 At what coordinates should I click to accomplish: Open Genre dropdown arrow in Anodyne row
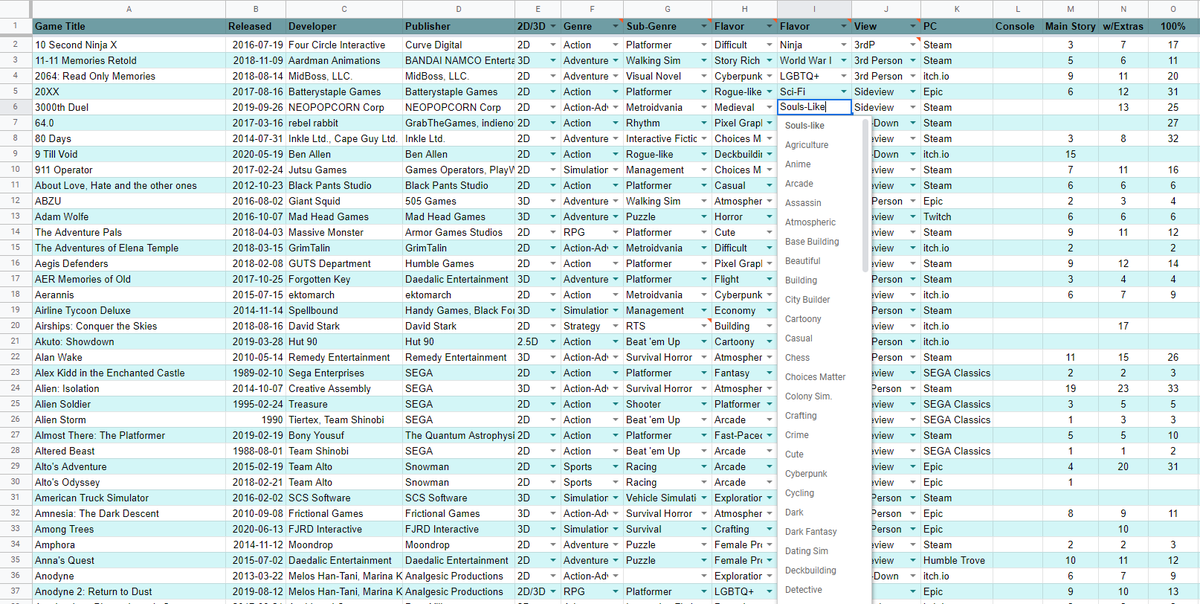tap(613, 576)
